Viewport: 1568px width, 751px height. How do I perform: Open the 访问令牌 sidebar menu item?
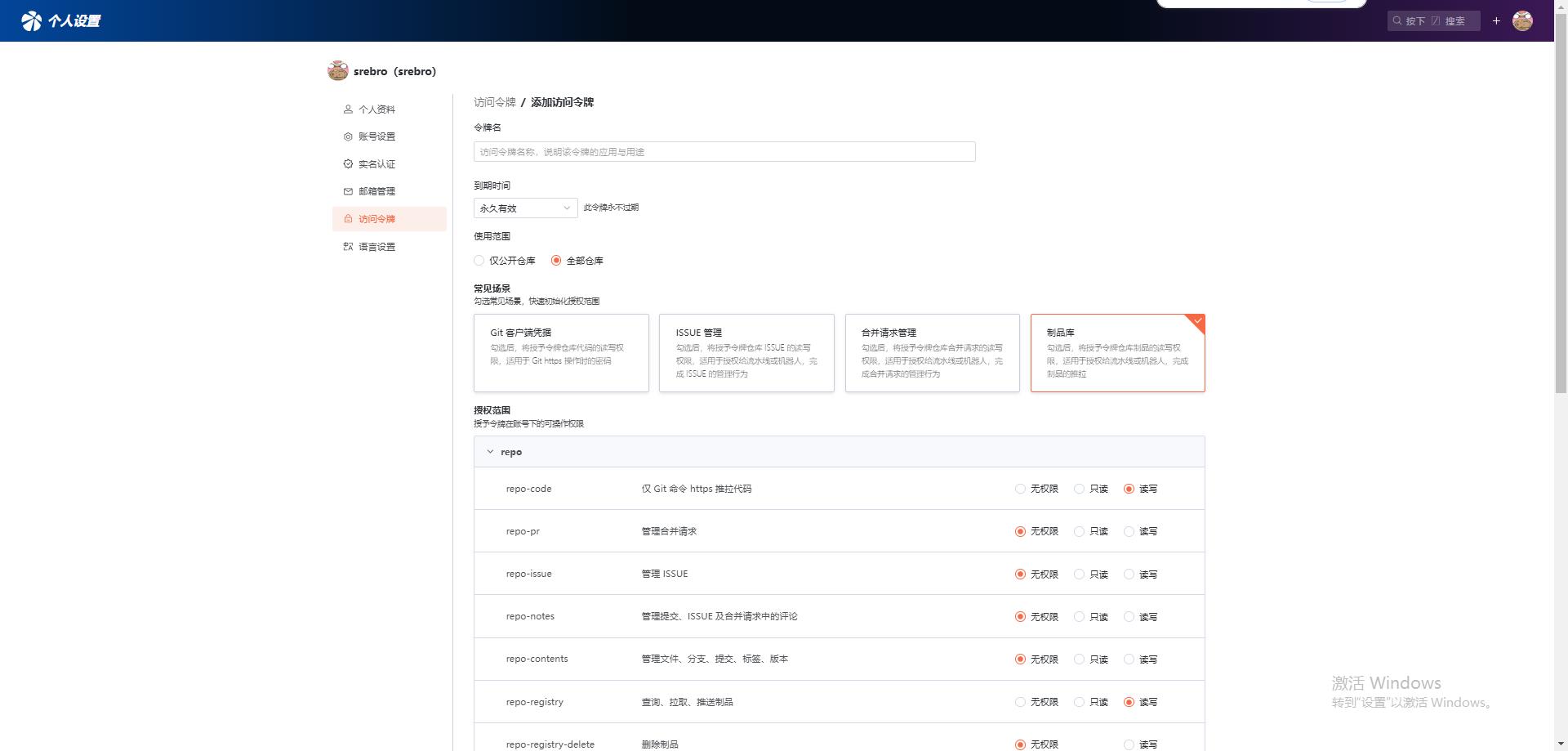(x=376, y=219)
